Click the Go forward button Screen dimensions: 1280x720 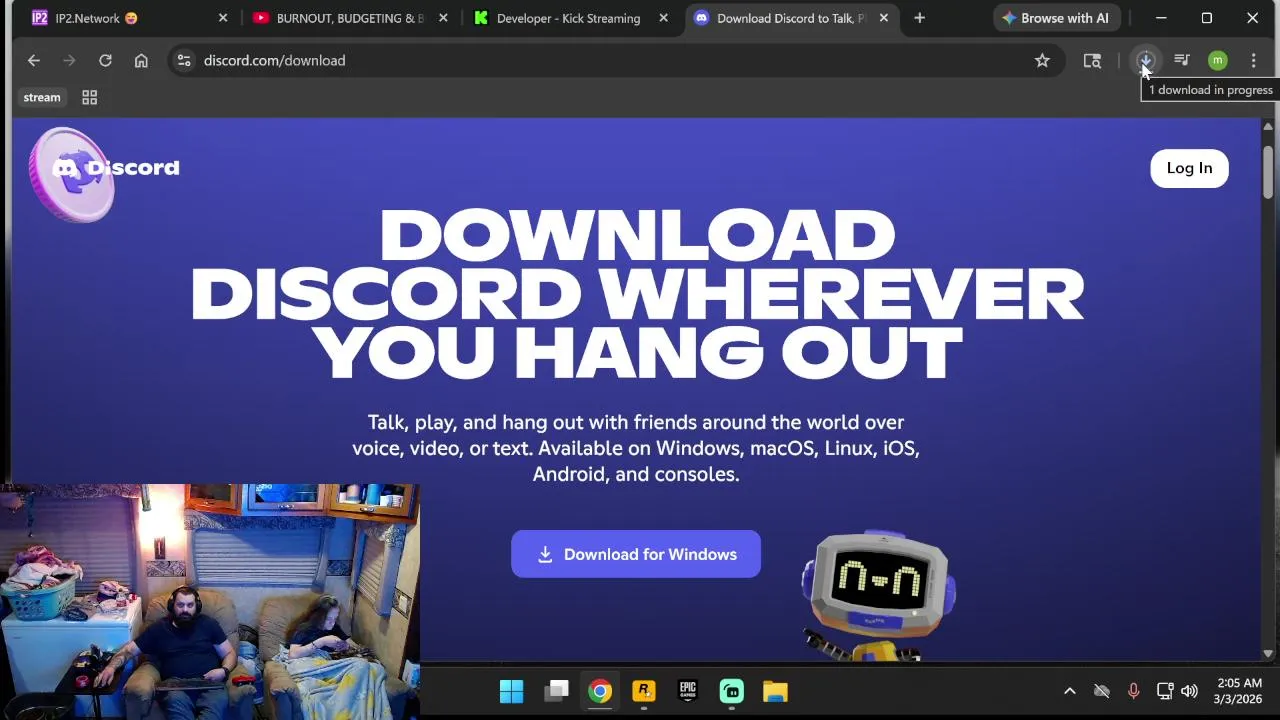[x=69, y=61]
